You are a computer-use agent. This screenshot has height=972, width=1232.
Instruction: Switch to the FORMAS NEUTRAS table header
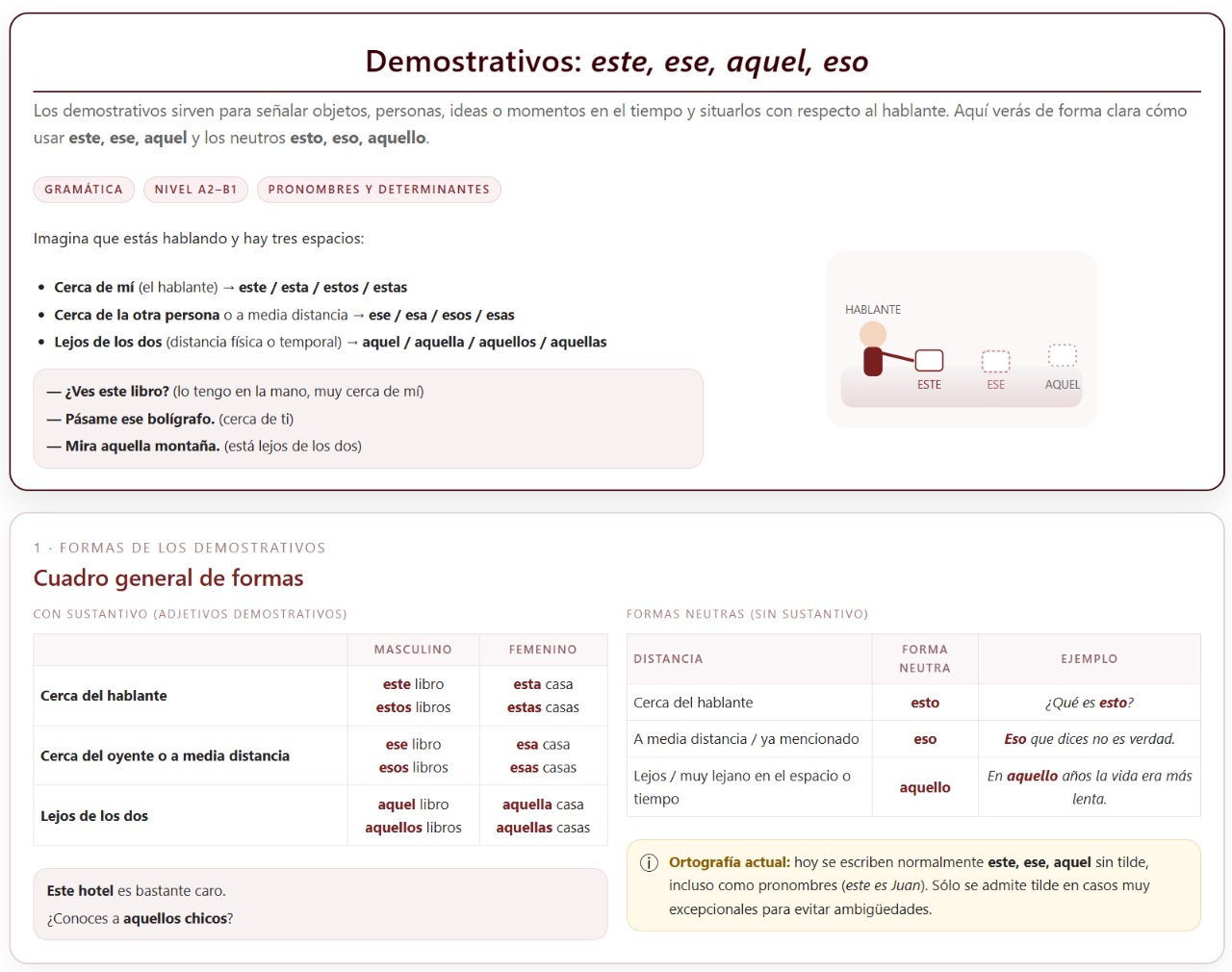coord(747,613)
